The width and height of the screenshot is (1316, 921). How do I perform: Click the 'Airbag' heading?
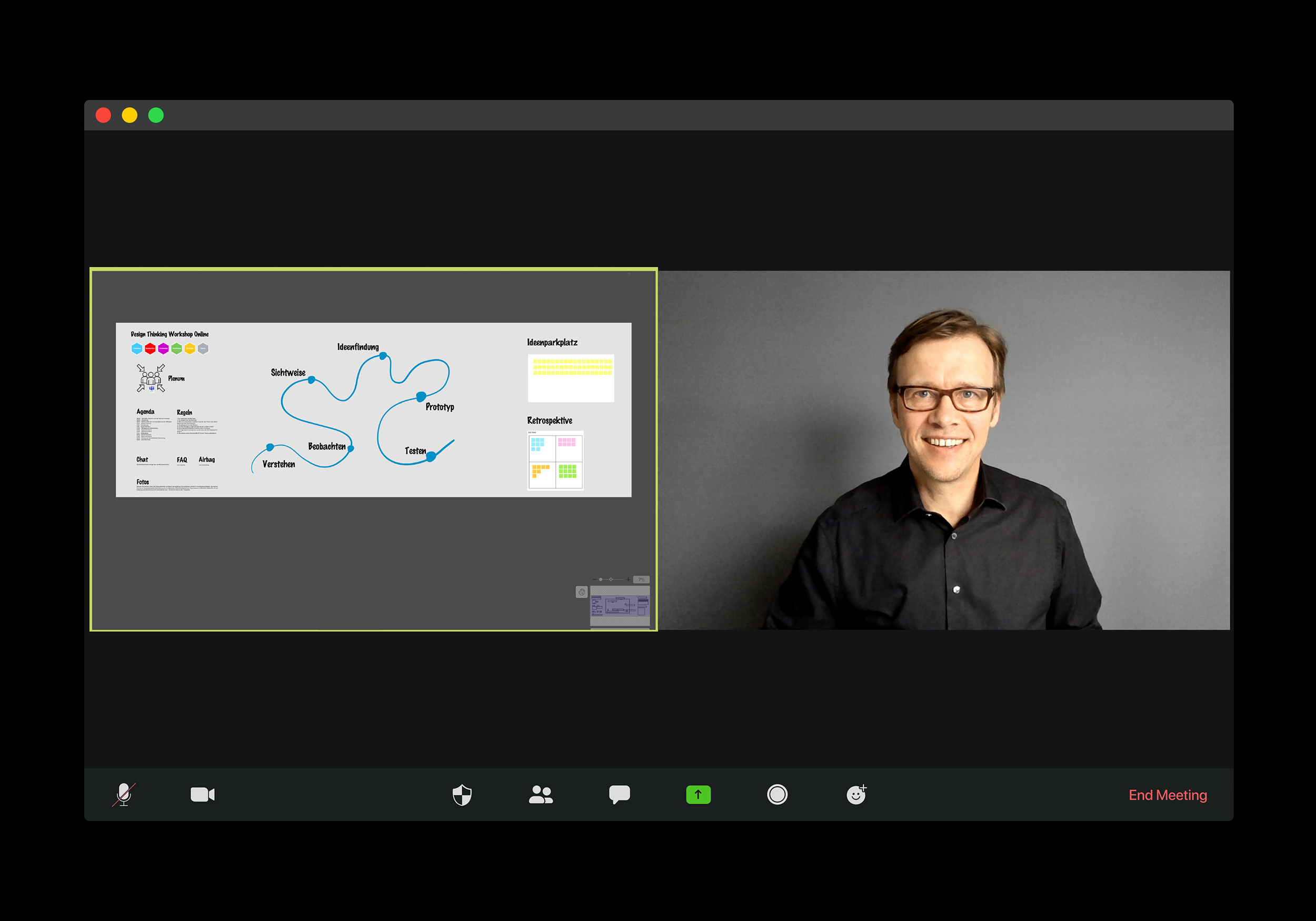tap(207, 459)
